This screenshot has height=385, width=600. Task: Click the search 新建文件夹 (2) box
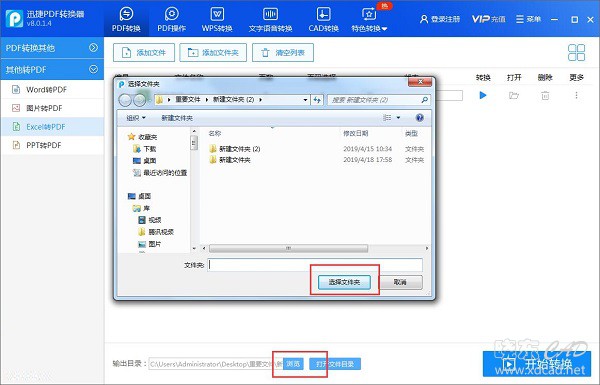click(x=378, y=100)
